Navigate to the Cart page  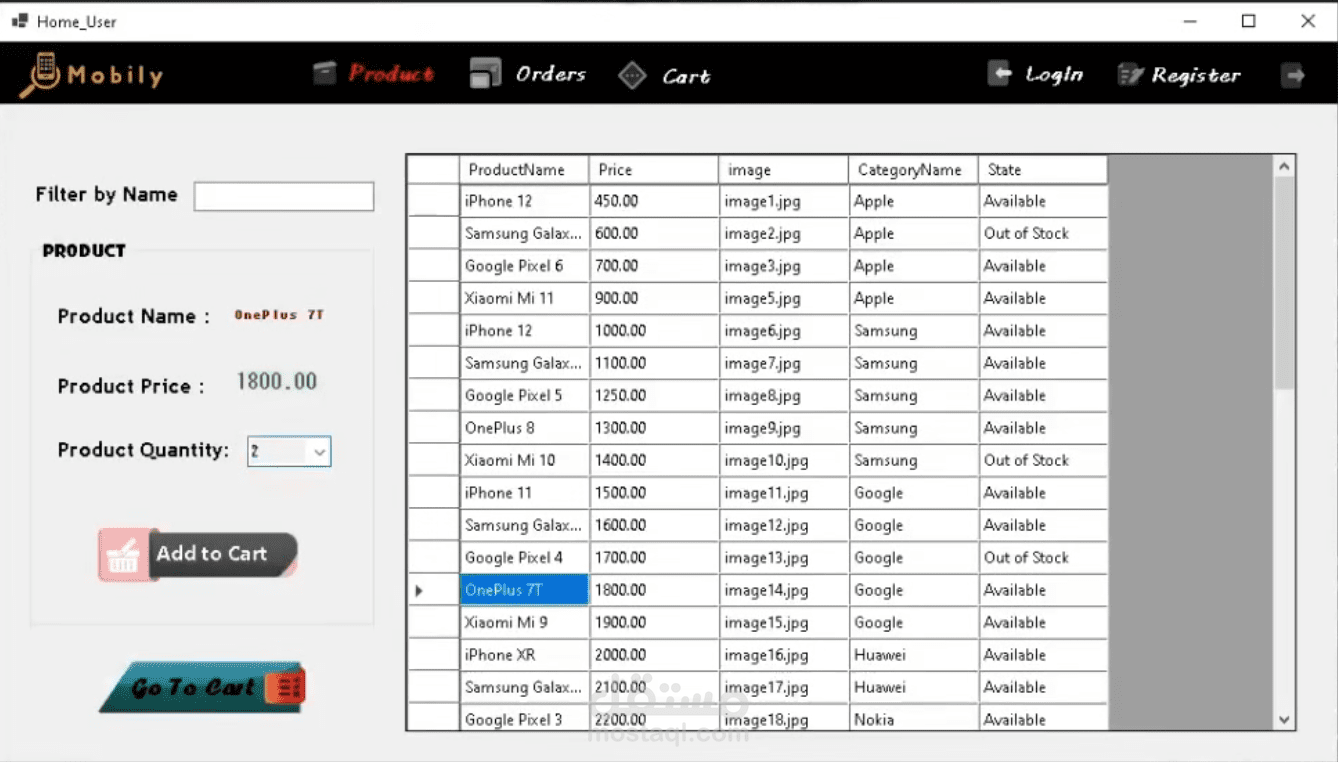click(686, 74)
